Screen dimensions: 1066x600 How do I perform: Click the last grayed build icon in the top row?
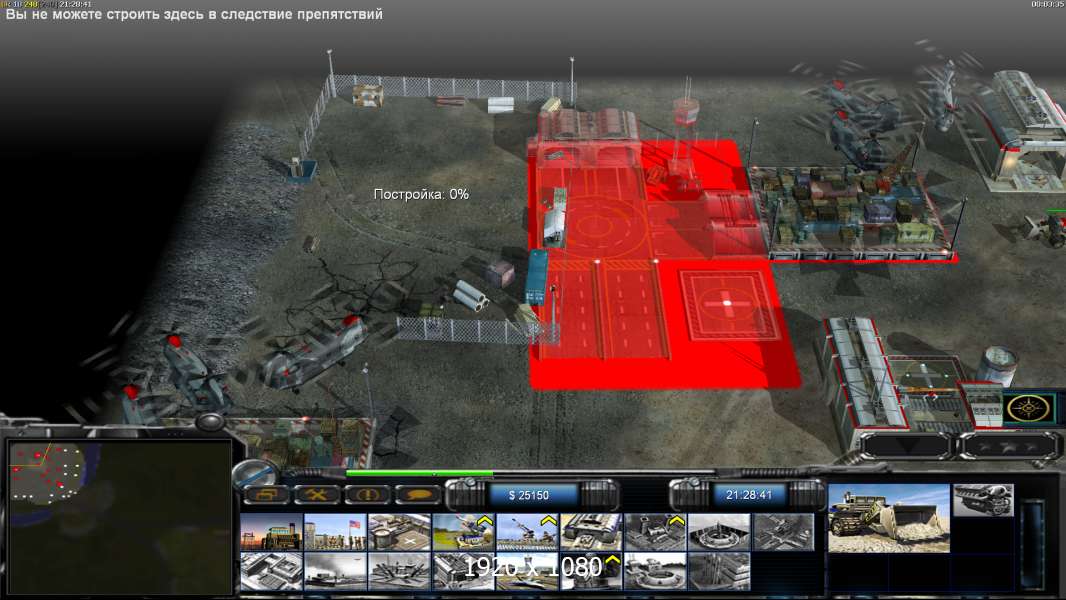click(783, 532)
